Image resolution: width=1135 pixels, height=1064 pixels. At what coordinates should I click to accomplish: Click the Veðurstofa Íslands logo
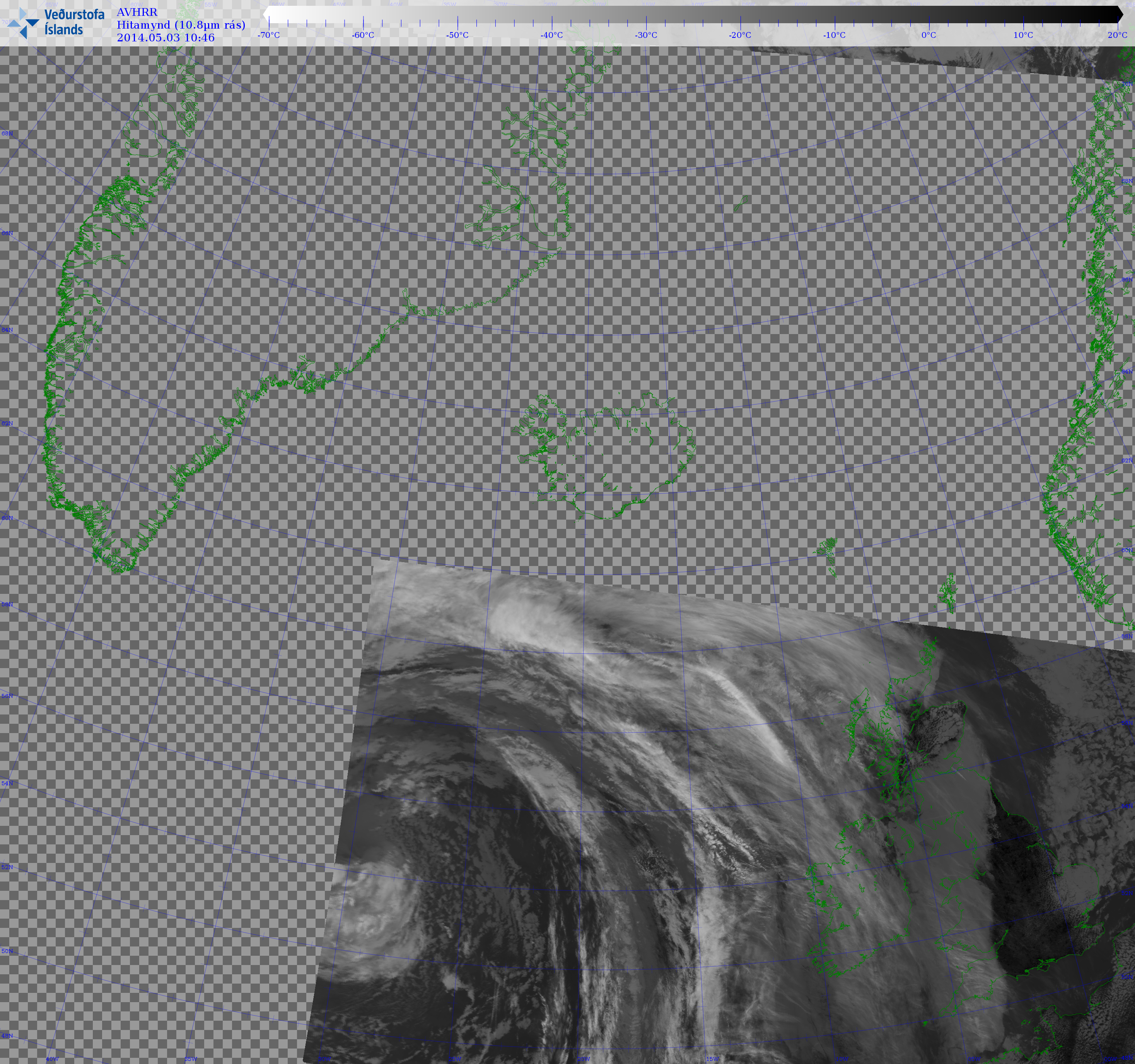[55, 23]
